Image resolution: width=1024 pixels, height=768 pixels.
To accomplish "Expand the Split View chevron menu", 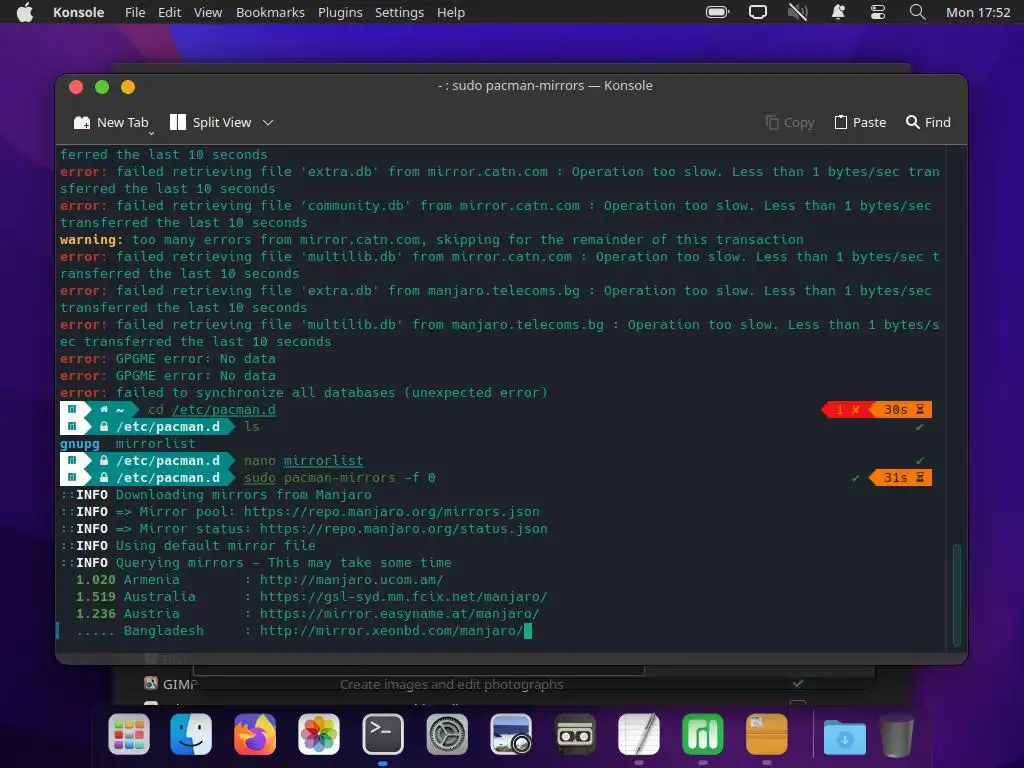I will pyautogui.click(x=268, y=123).
